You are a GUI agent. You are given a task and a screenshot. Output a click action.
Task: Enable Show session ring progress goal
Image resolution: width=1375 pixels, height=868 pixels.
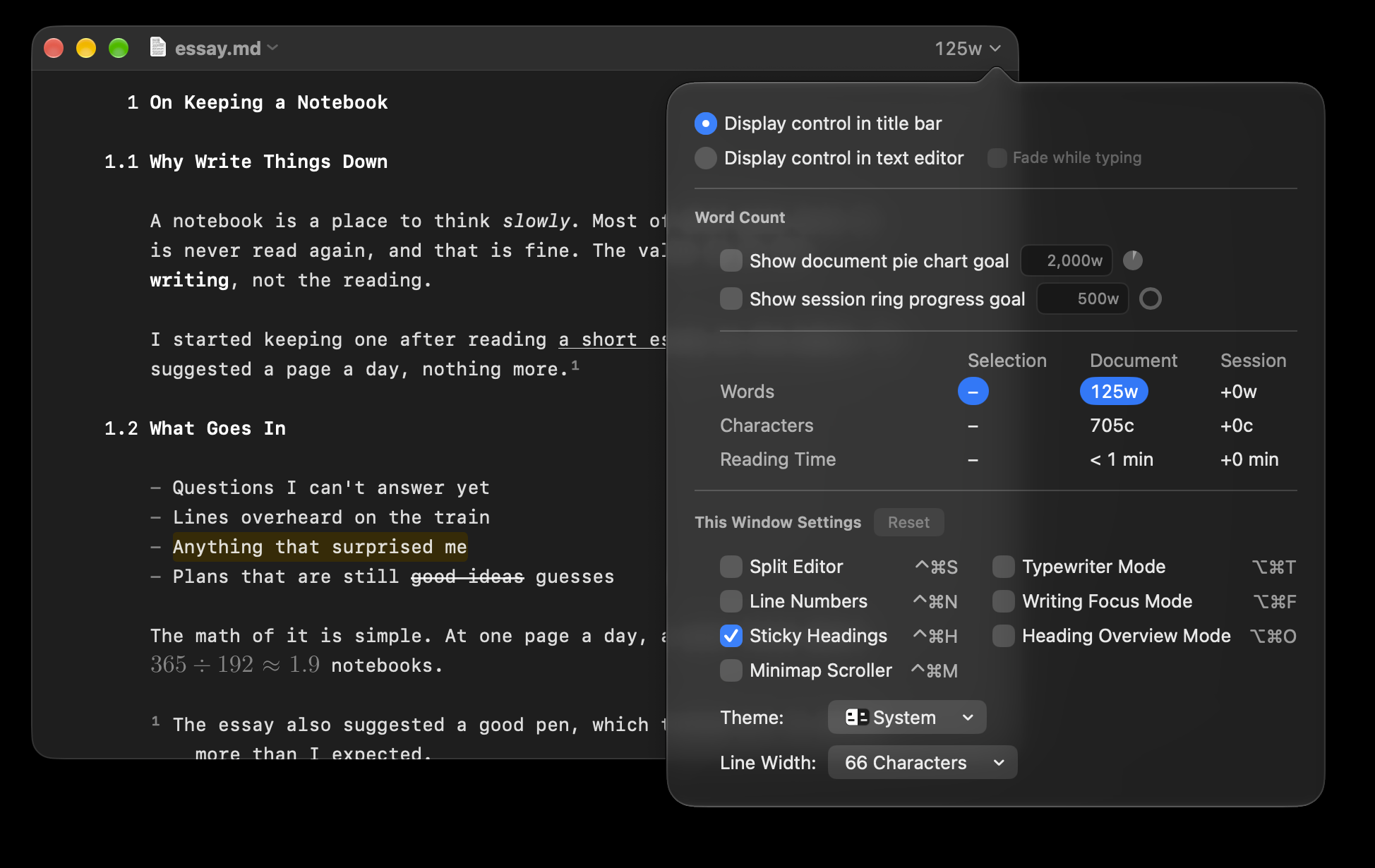click(x=731, y=299)
